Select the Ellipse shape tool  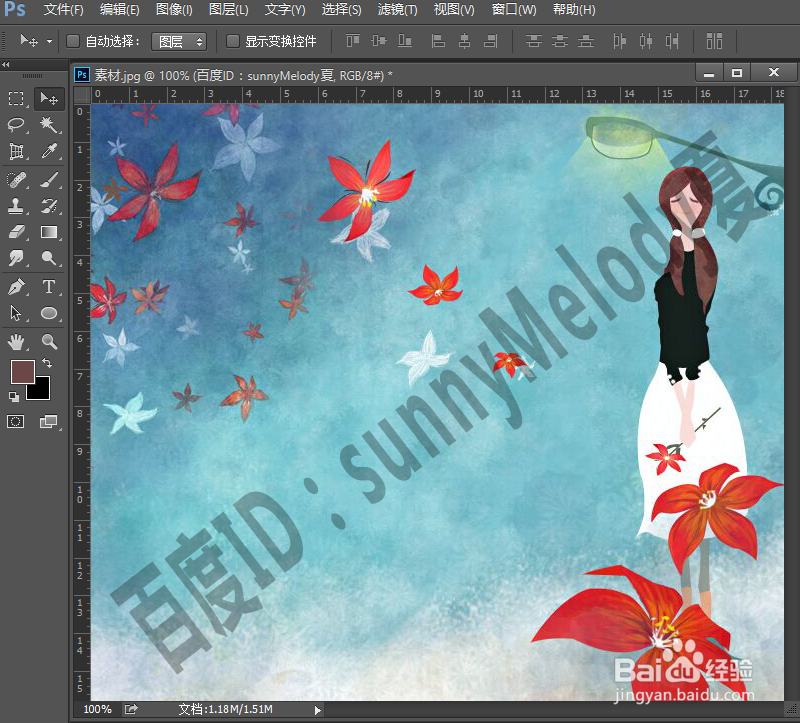pos(49,313)
